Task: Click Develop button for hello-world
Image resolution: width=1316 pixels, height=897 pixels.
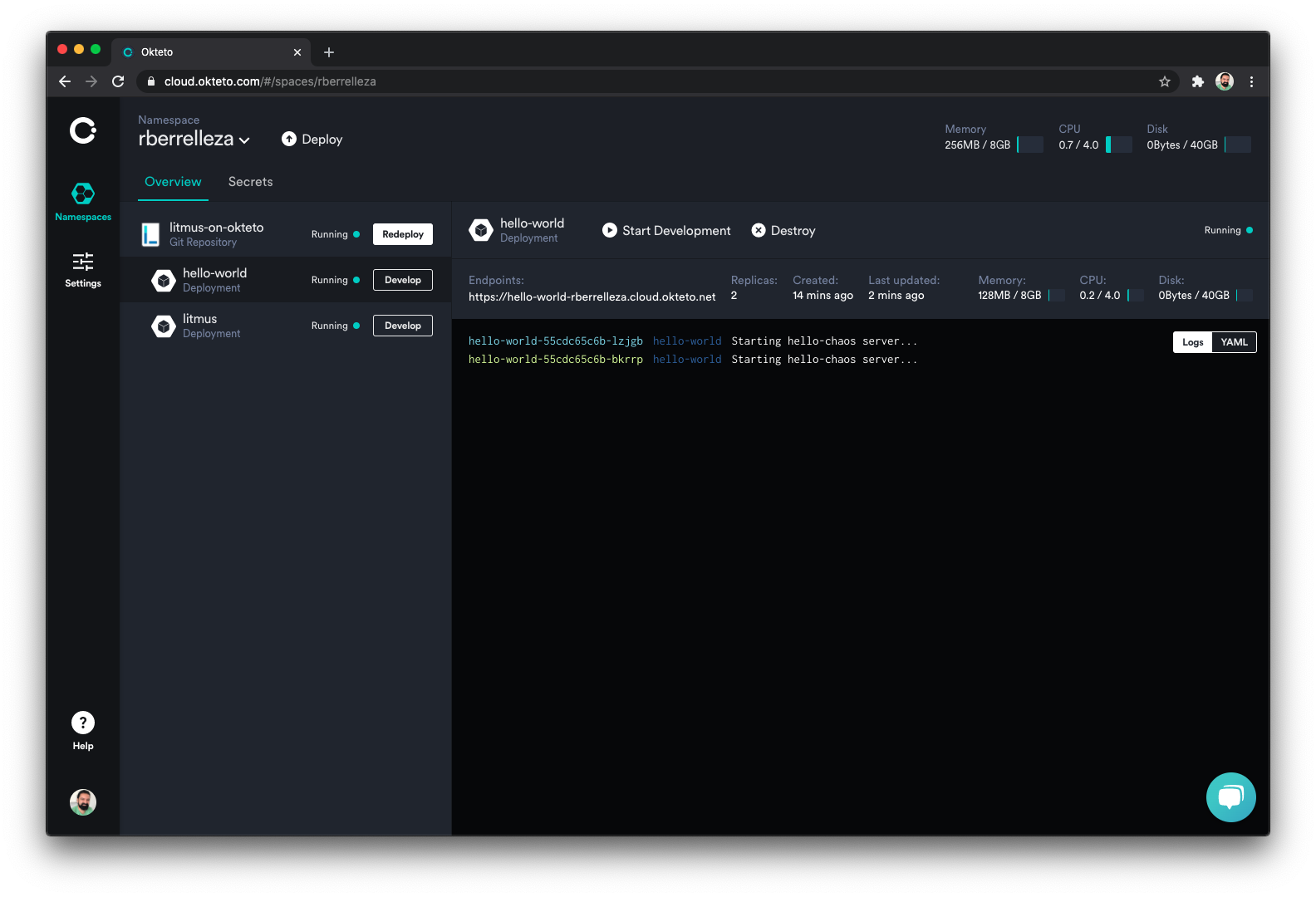Action: (x=403, y=280)
